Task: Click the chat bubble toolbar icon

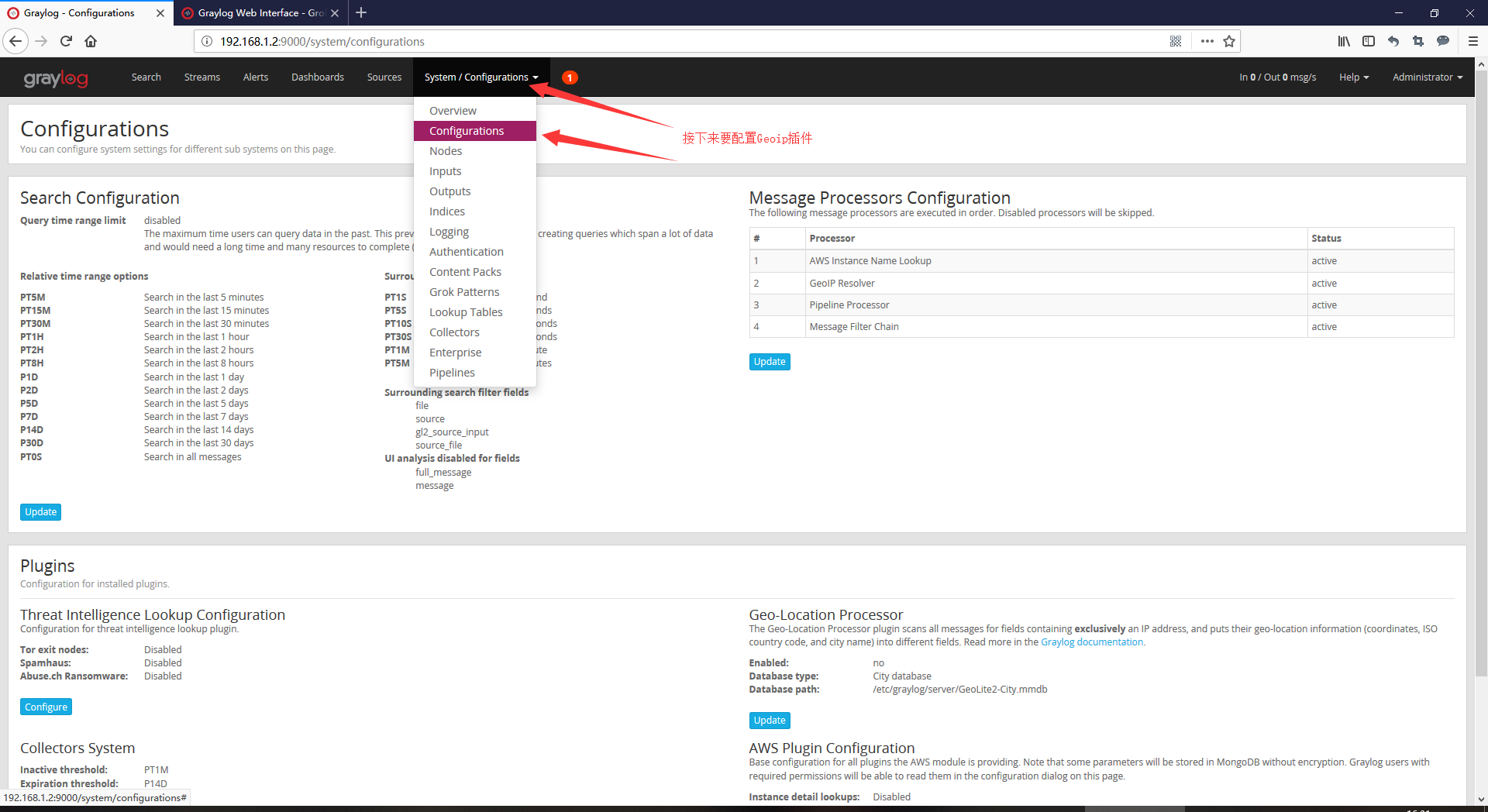Action: pyautogui.click(x=1443, y=41)
